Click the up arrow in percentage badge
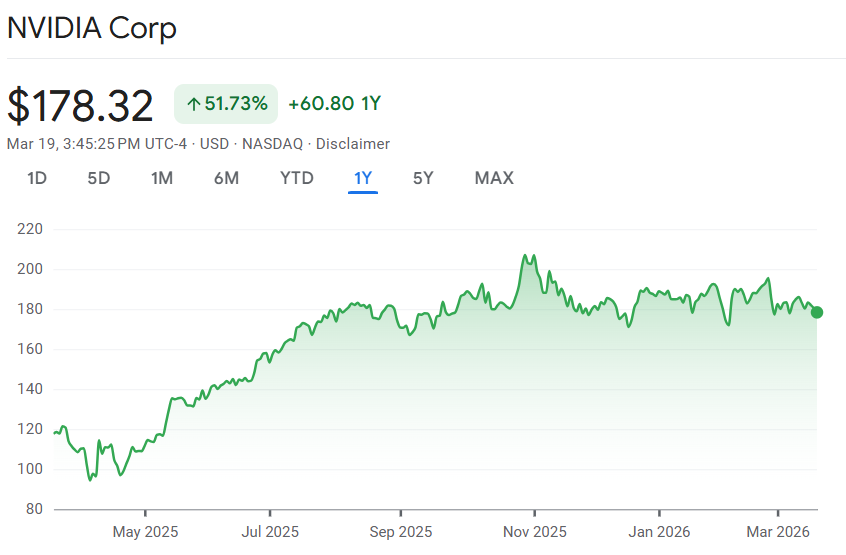Screen dimensions: 846x555 (194, 104)
